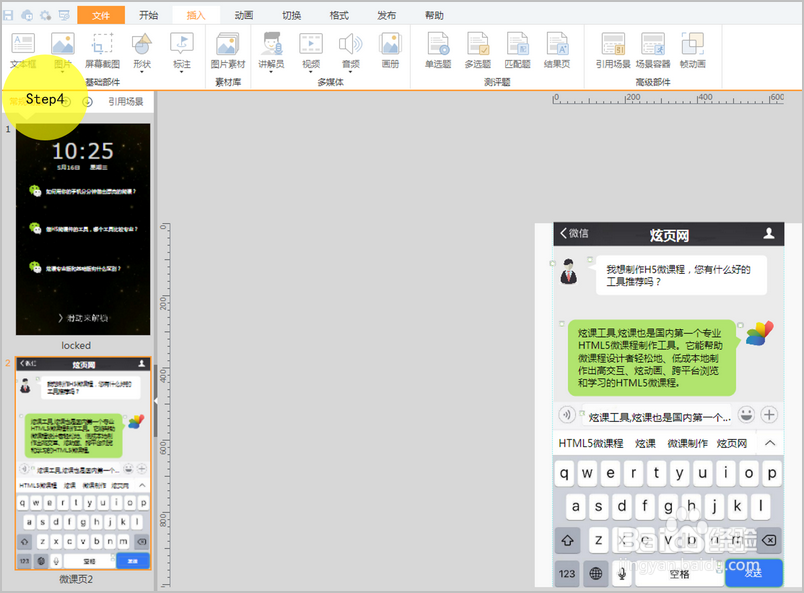804x593 pixels.
Task: Select the HTML5微课程 keyboard suggestion
Action: [591, 443]
